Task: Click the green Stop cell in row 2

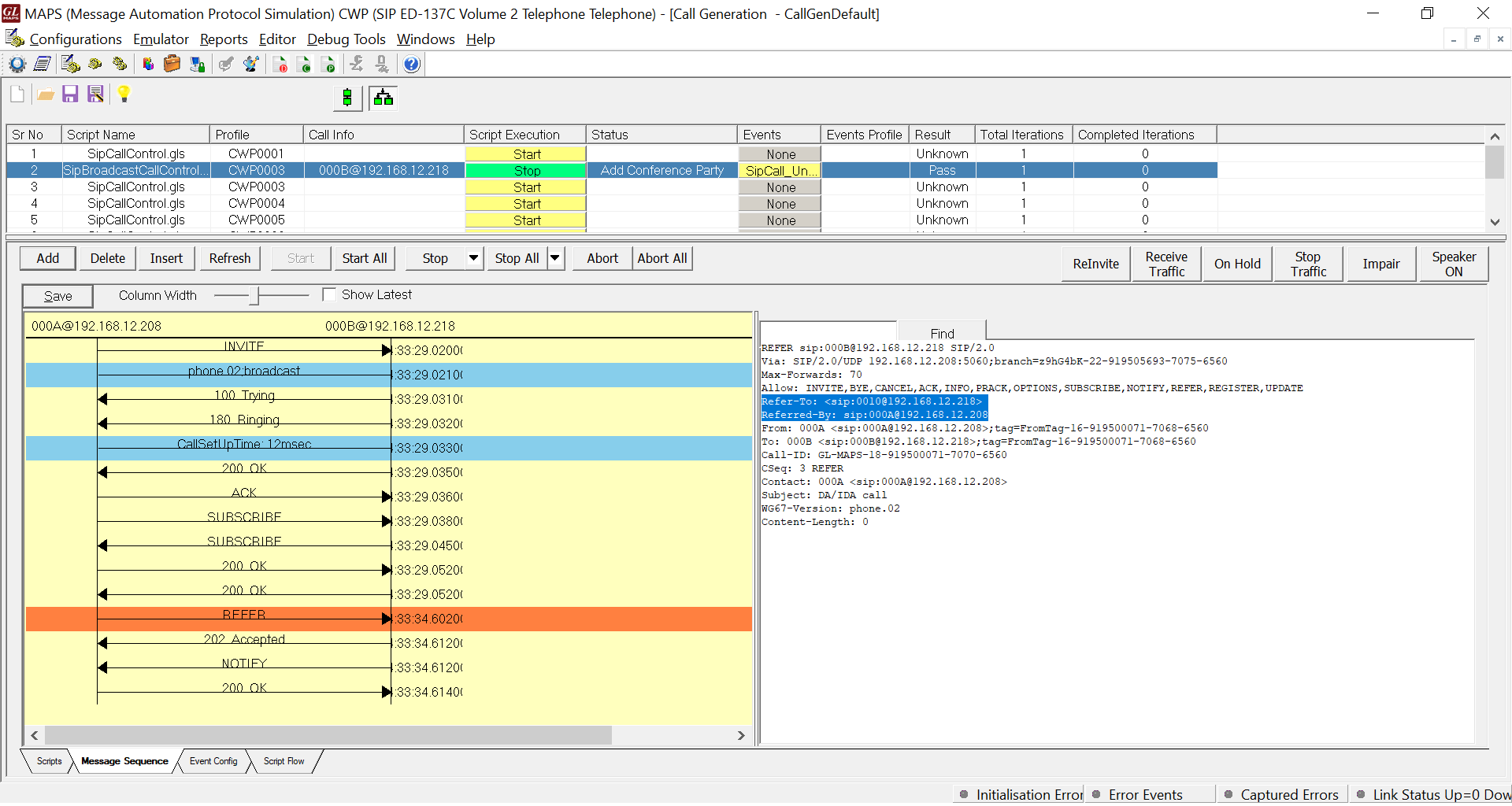Action: [x=526, y=171]
